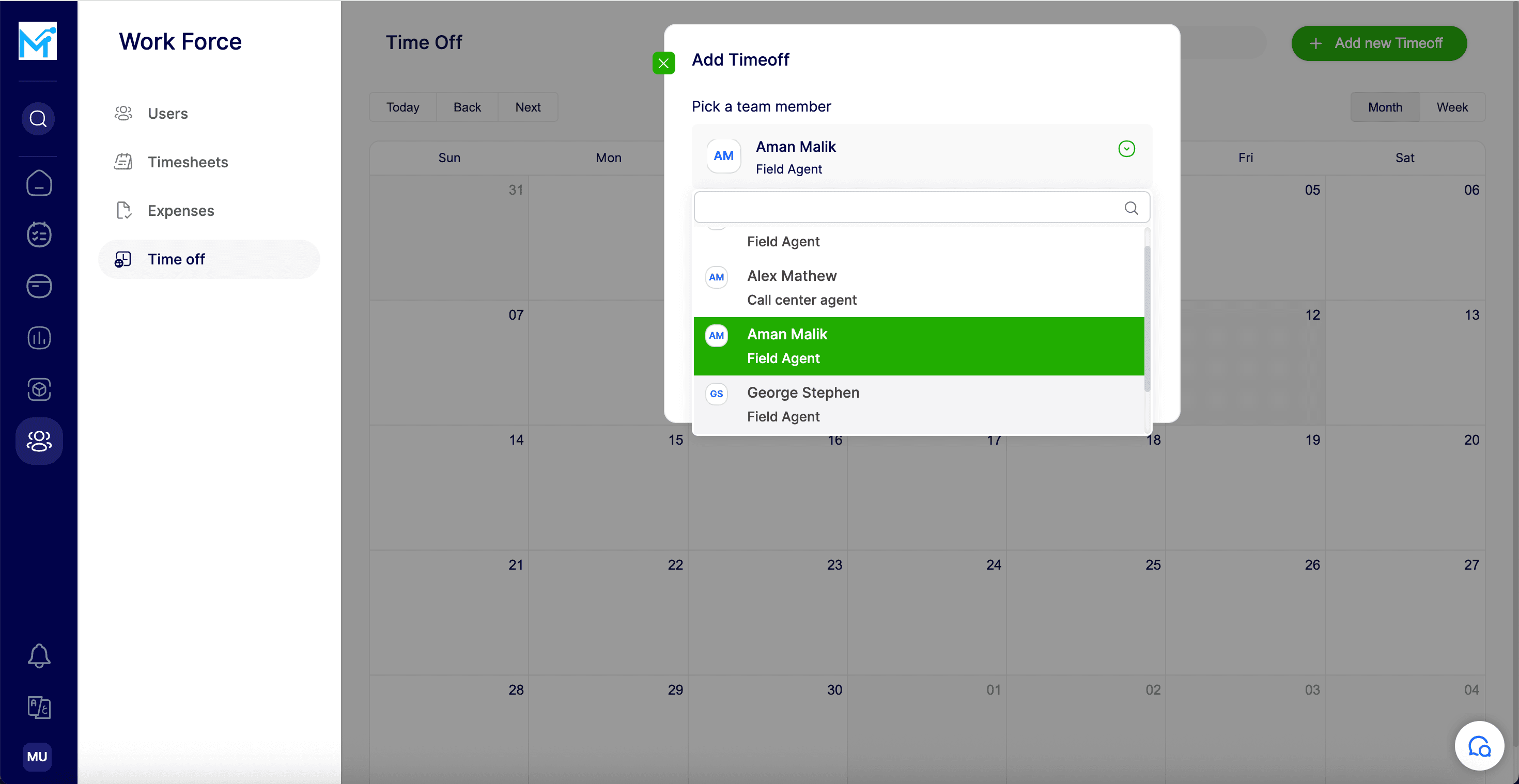Open the home icon in sidebar
This screenshot has height=784, width=1519.
coord(39,183)
